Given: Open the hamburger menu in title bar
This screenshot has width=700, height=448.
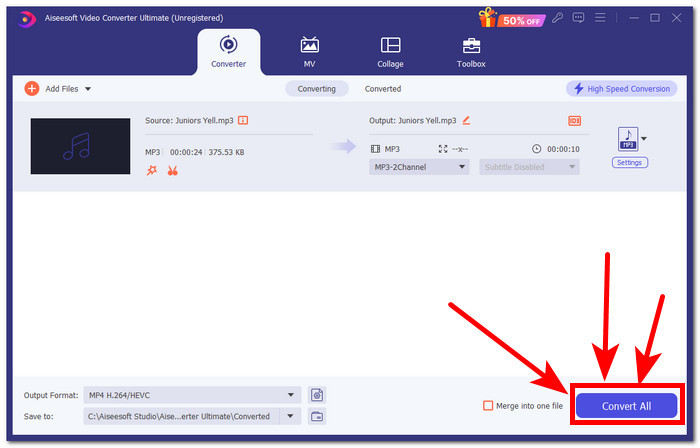Looking at the screenshot, I should pos(600,18).
